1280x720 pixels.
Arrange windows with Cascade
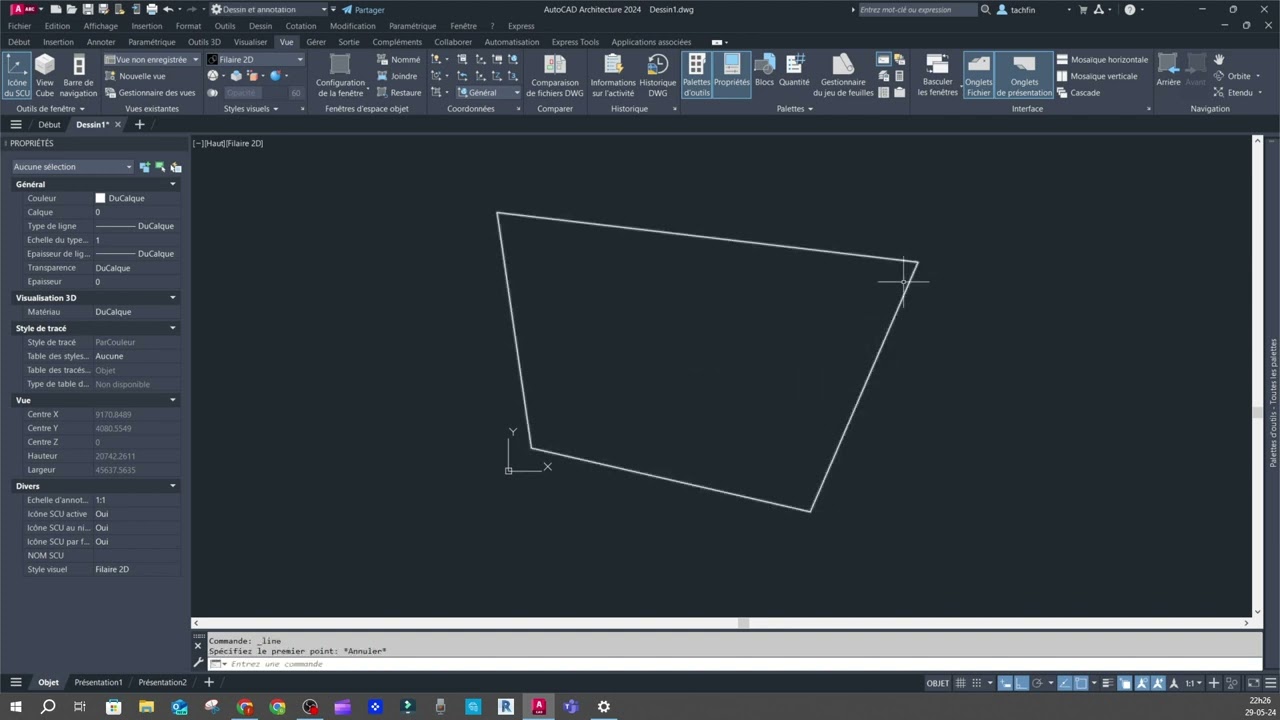[1078, 93]
